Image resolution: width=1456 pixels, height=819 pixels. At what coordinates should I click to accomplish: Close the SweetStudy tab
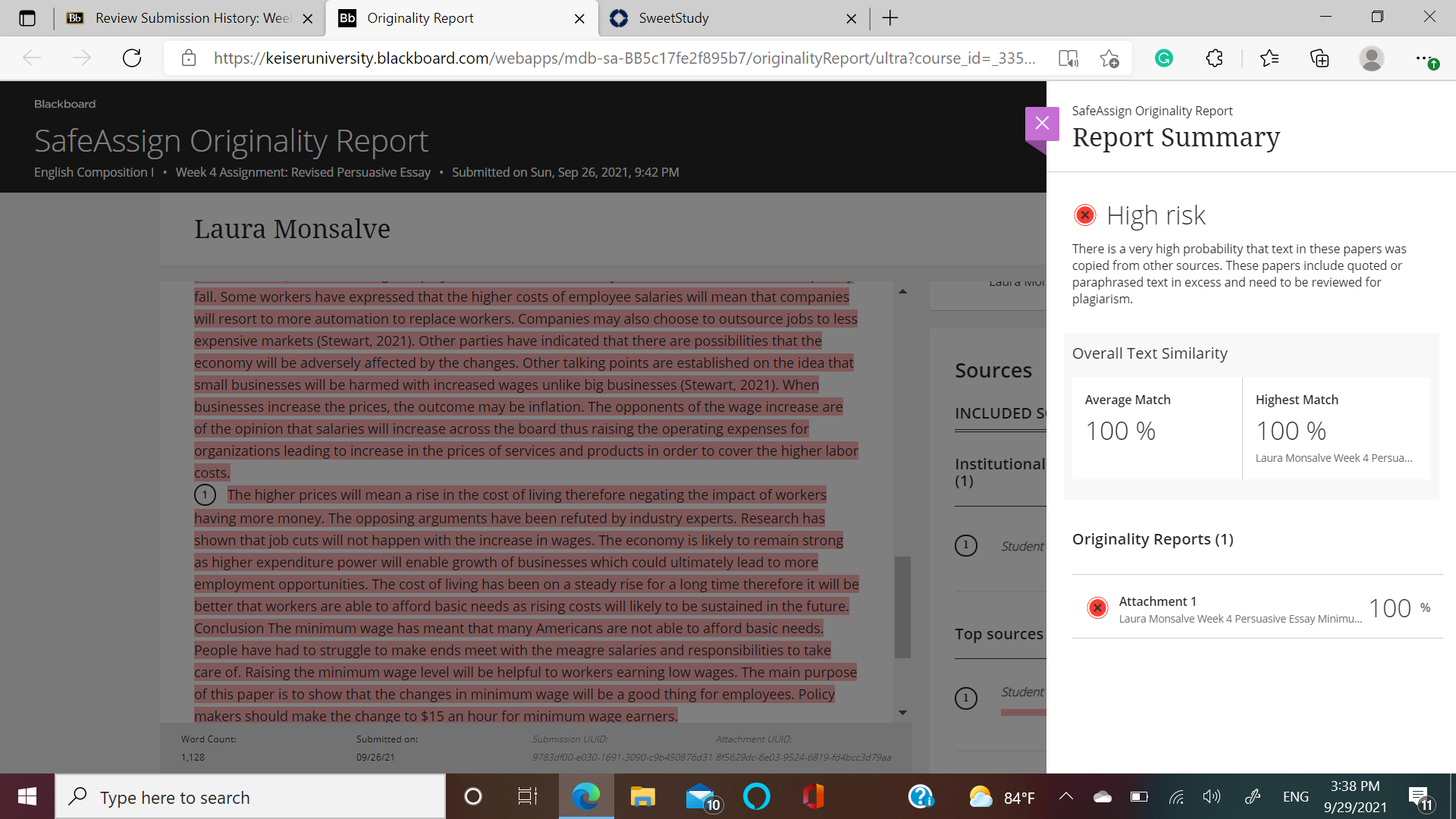coord(851,19)
